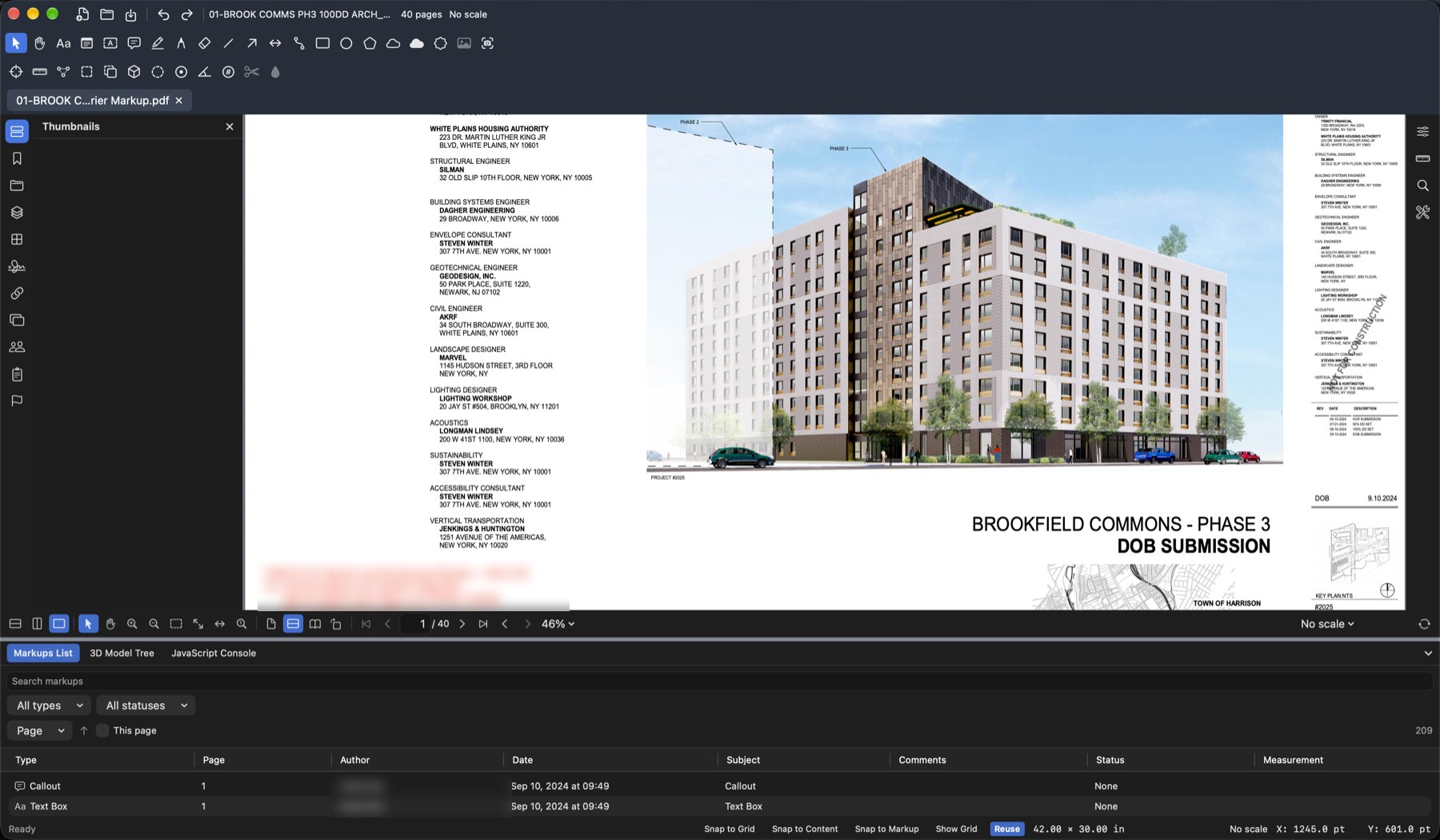Switch to the JavaScript Console tab
This screenshot has height=840, width=1440.
(214, 653)
